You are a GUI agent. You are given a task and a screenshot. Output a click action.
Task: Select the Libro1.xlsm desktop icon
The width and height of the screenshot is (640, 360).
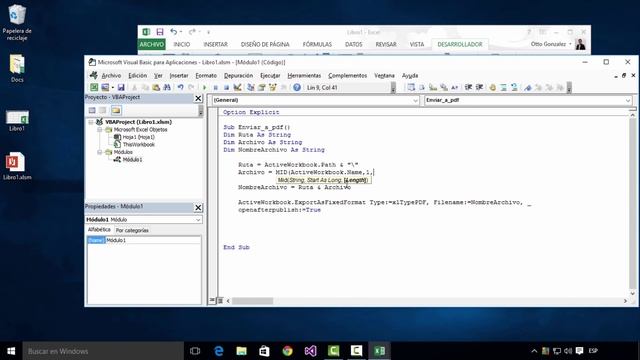(x=17, y=166)
